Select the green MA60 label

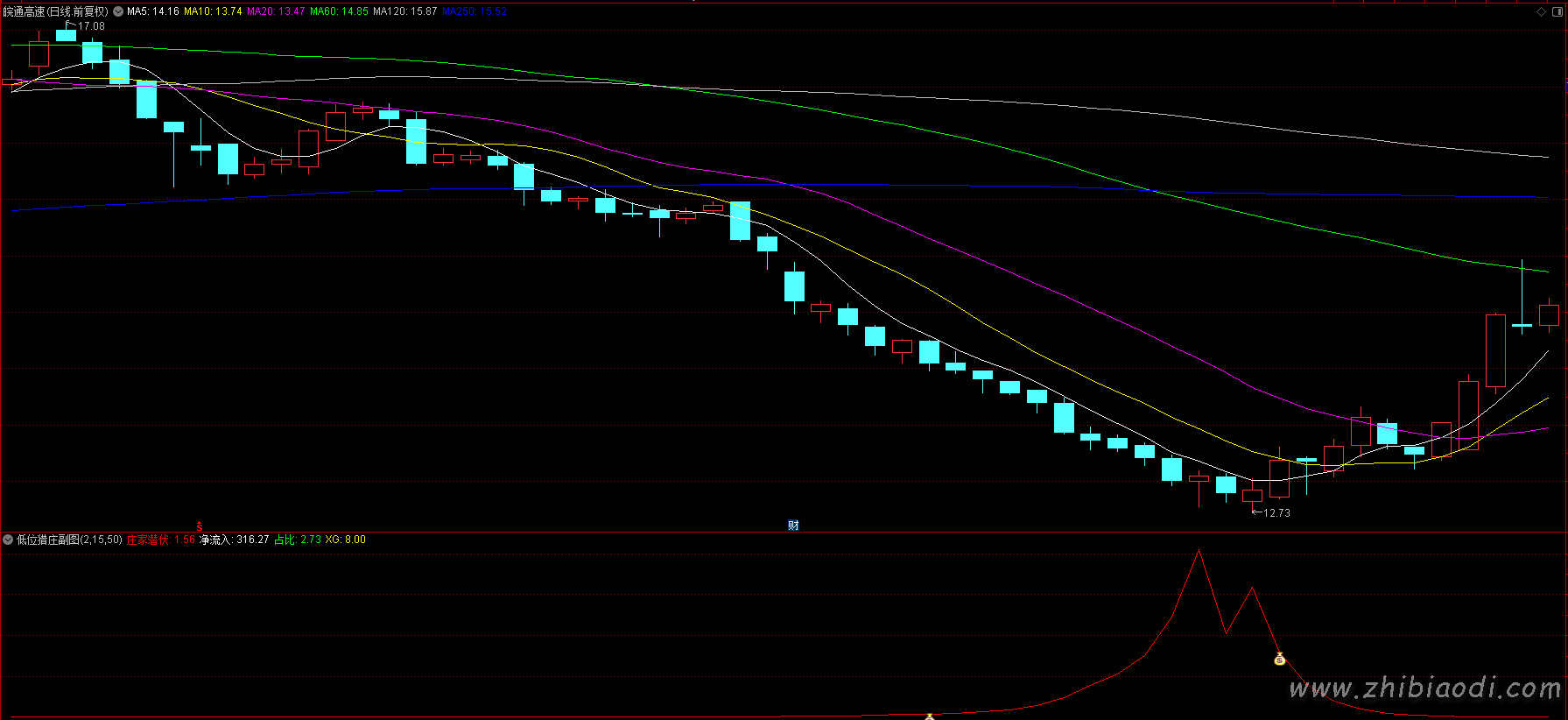(339, 11)
